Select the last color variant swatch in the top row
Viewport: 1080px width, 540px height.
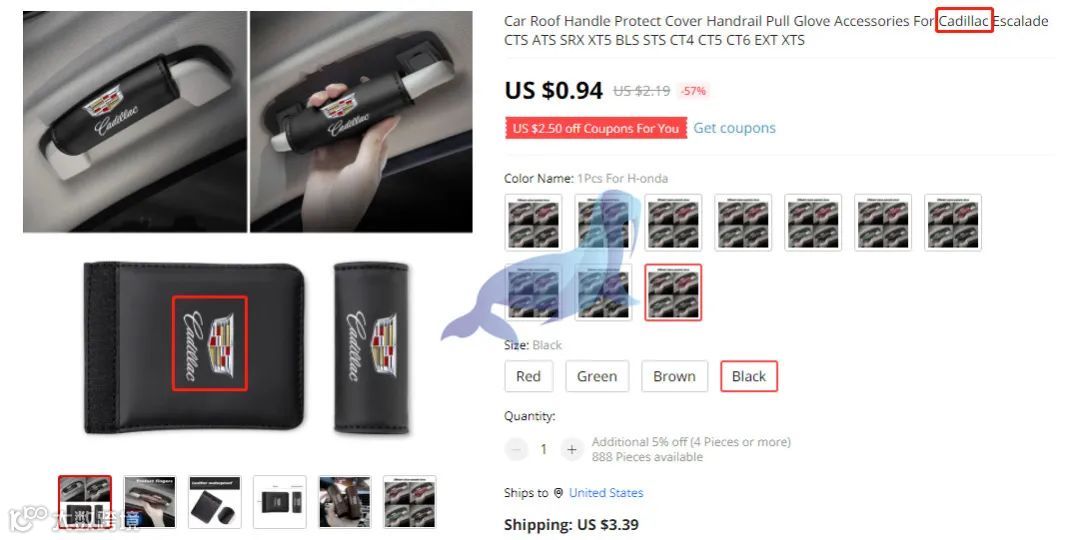coord(953,222)
